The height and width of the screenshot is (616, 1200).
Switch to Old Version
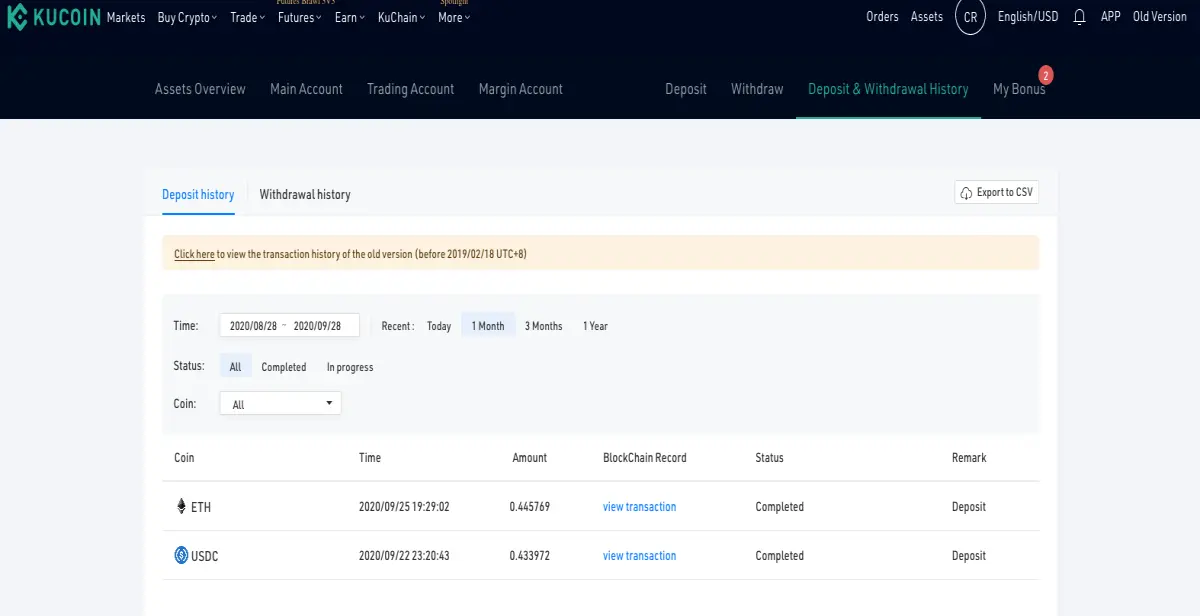tap(1159, 17)
